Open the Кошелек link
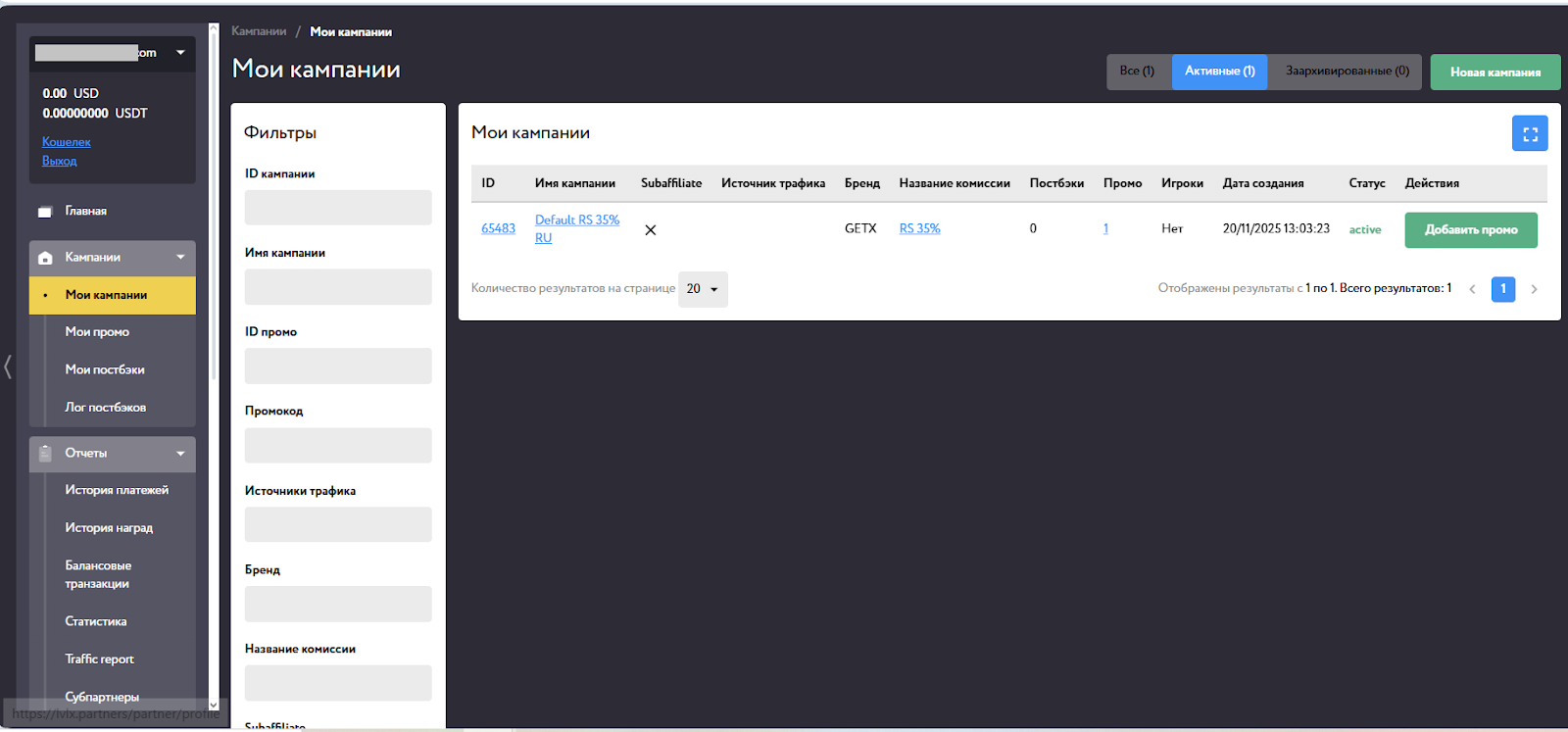This screenshot has height=732, width=1568. pos(66,142)
